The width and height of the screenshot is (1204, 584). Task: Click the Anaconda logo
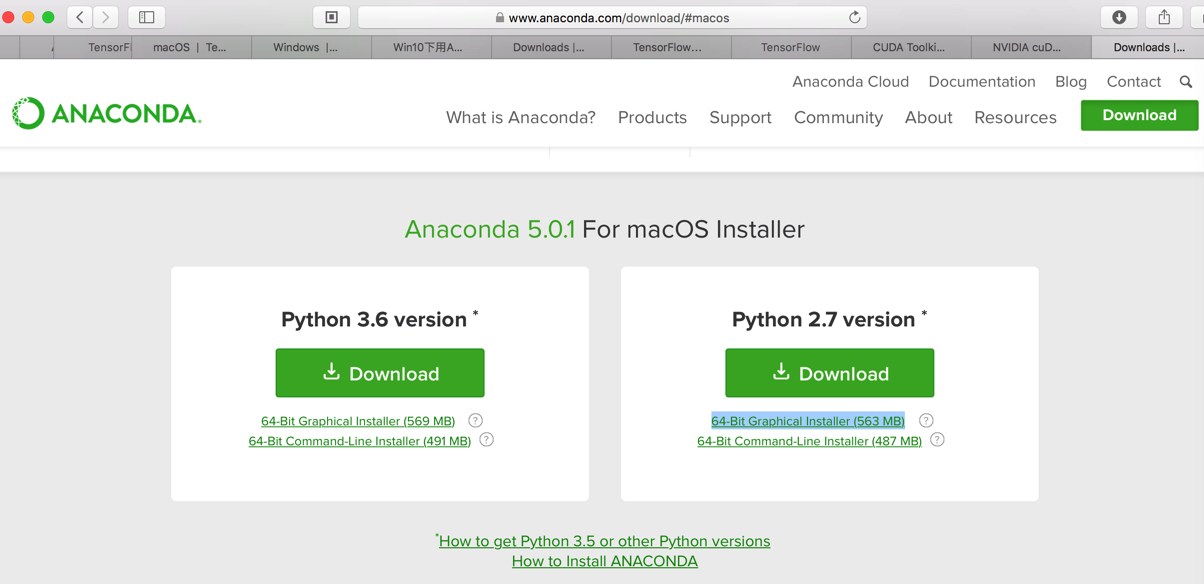[107, 114]
